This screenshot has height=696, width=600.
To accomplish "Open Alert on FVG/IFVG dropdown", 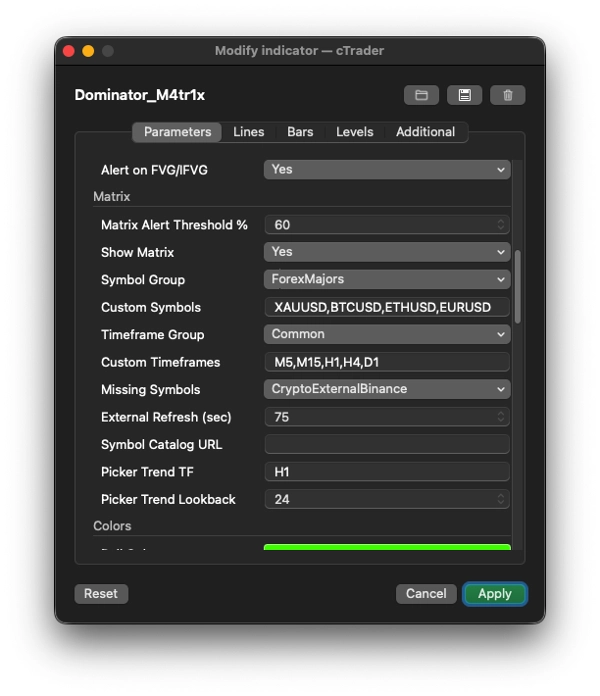I will click(387, 170).
